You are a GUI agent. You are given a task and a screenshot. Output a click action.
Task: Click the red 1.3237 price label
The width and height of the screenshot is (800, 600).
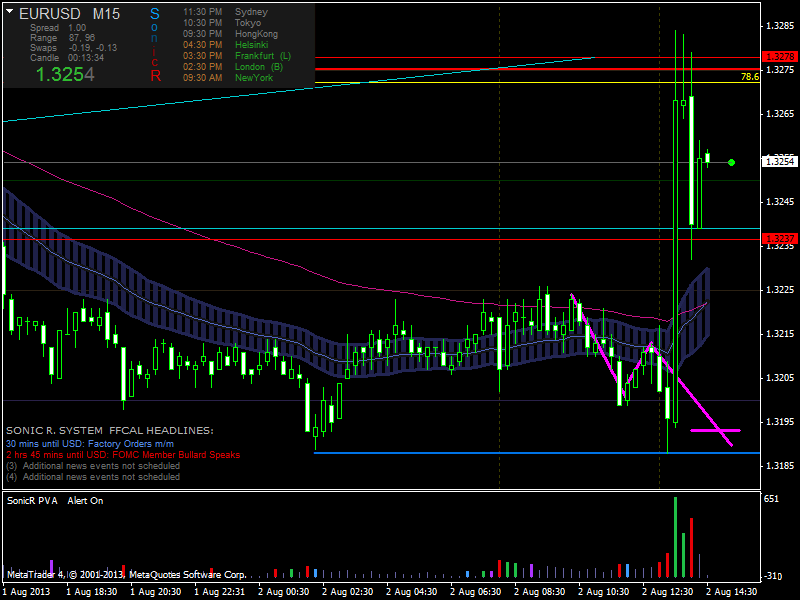[778, 238]
